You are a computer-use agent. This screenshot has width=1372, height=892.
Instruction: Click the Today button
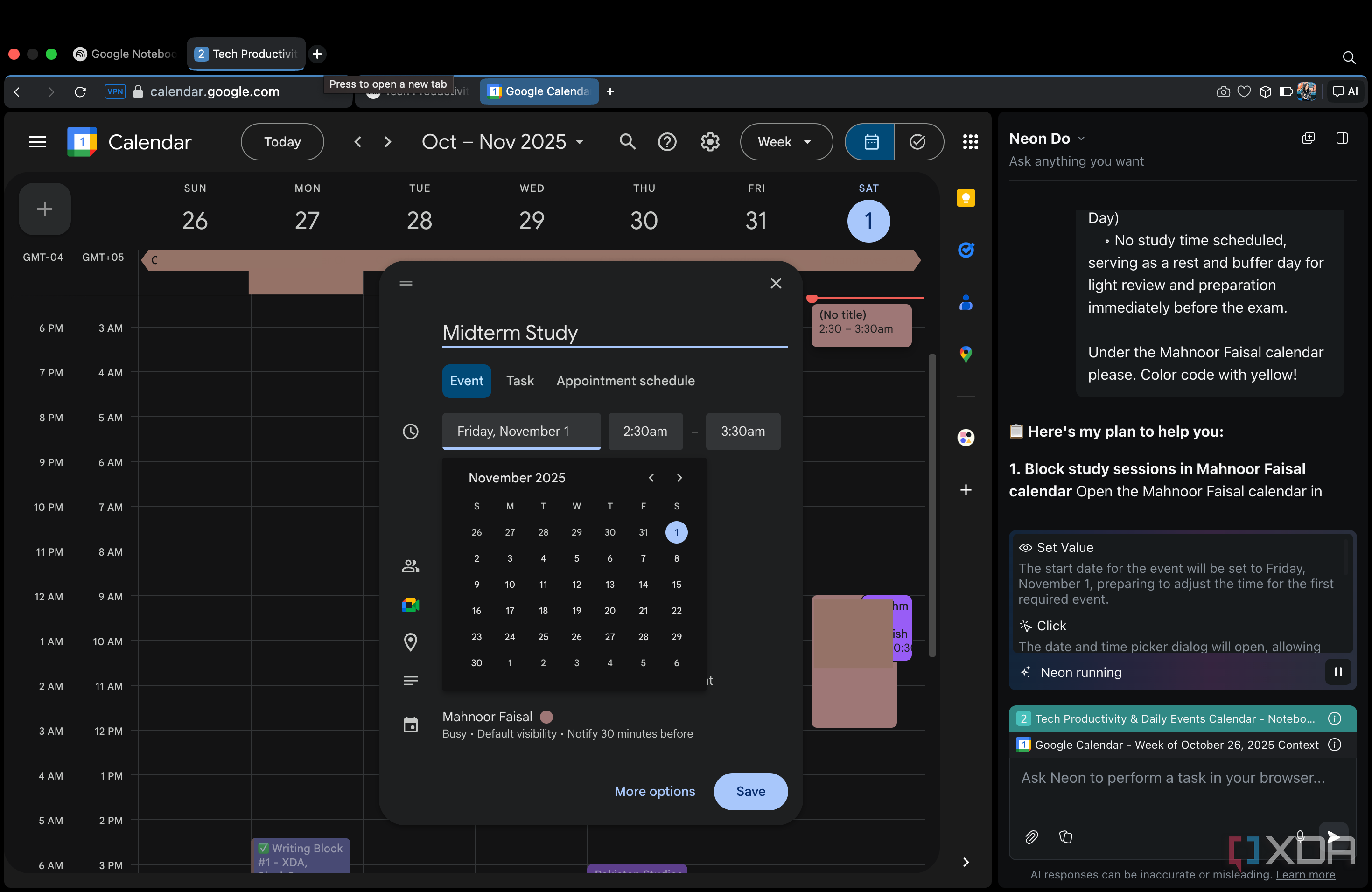(x=282, y=142)
